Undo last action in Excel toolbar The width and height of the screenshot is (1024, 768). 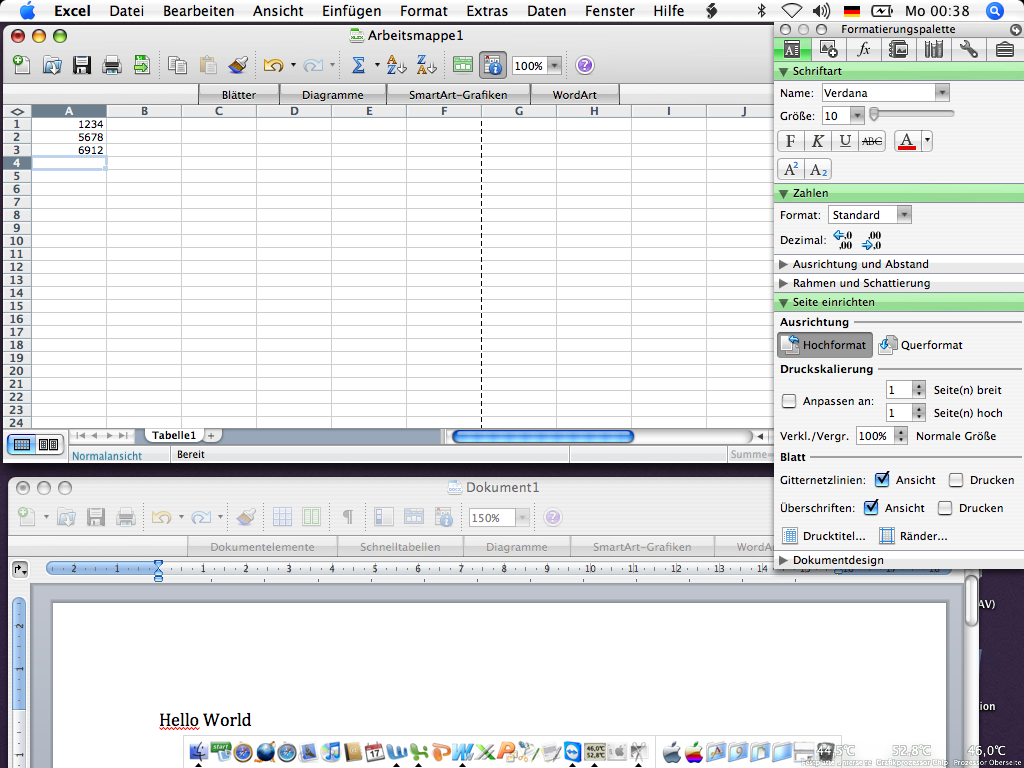coord(273,65)
